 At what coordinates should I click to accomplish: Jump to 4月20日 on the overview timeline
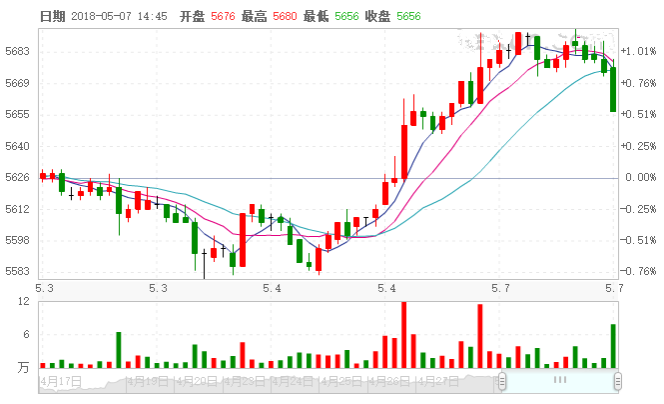[x=196, y=381]
